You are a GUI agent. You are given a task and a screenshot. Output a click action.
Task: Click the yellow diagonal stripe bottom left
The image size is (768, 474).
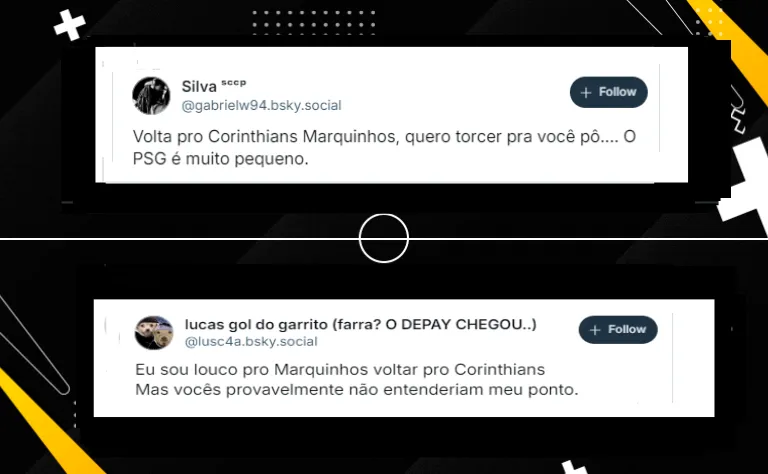click(44, 421)
